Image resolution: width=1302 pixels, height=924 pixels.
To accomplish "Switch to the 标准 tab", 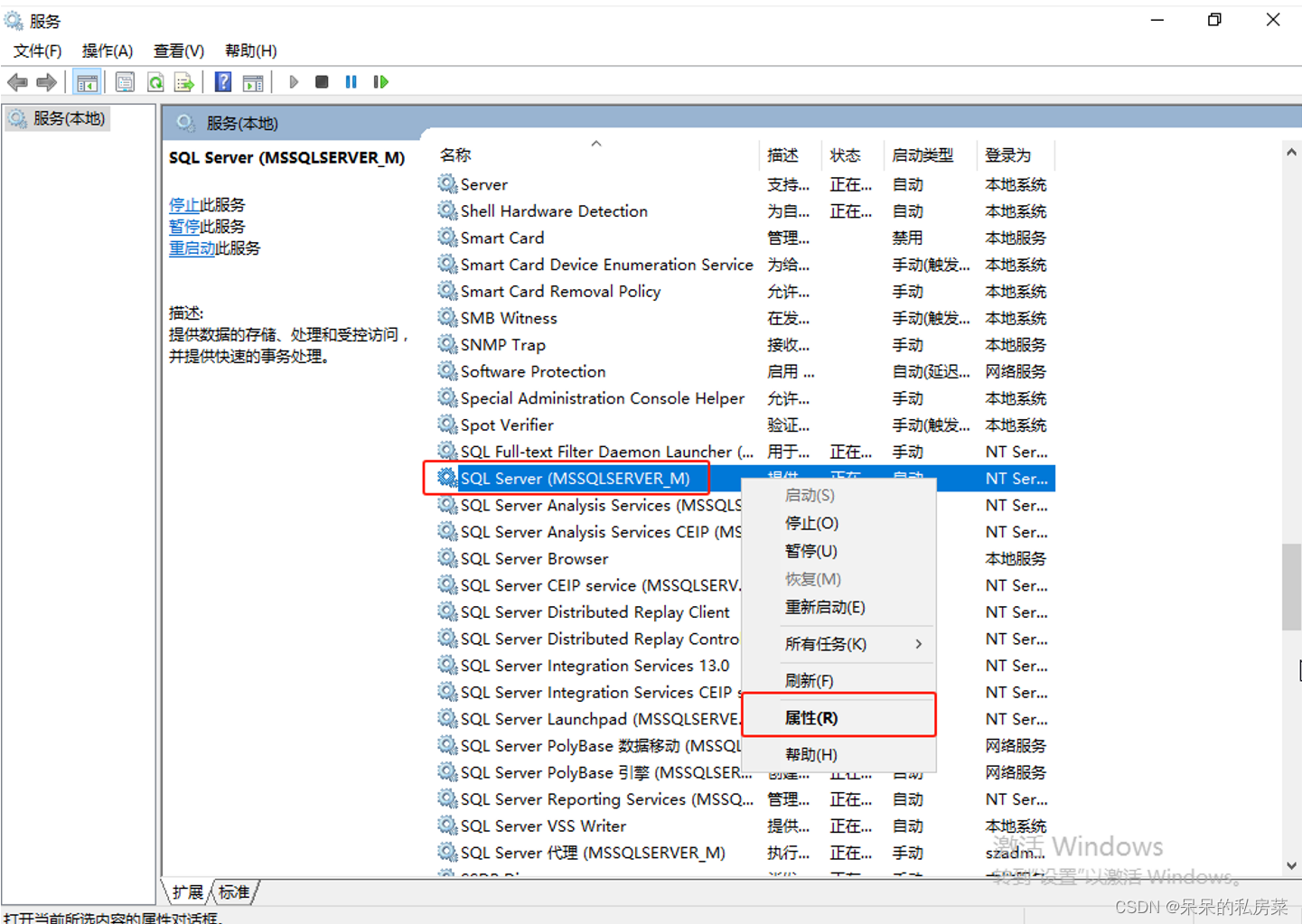I will pos(235,892).
